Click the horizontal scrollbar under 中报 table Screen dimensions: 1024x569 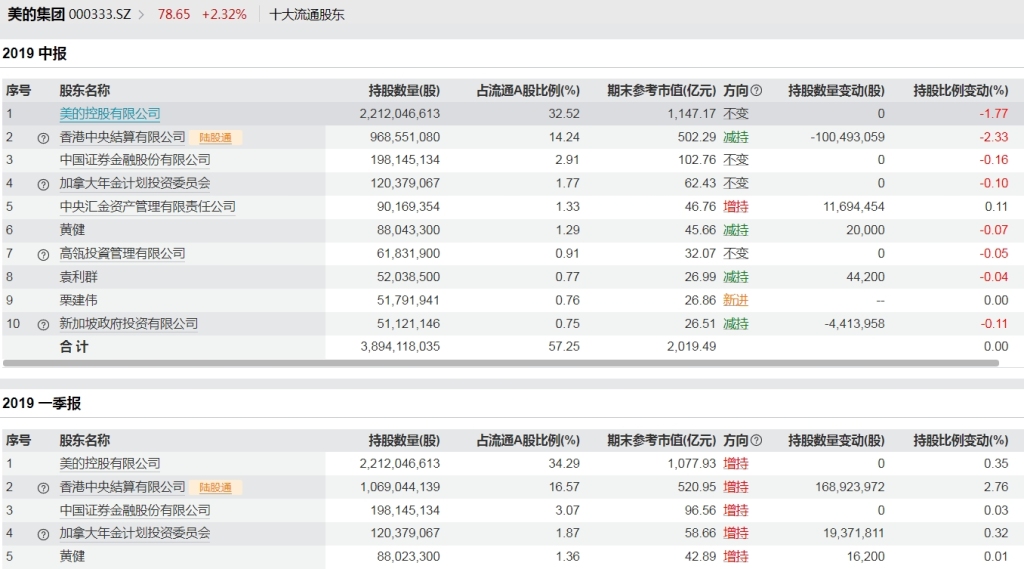click(x=501, y=363)
